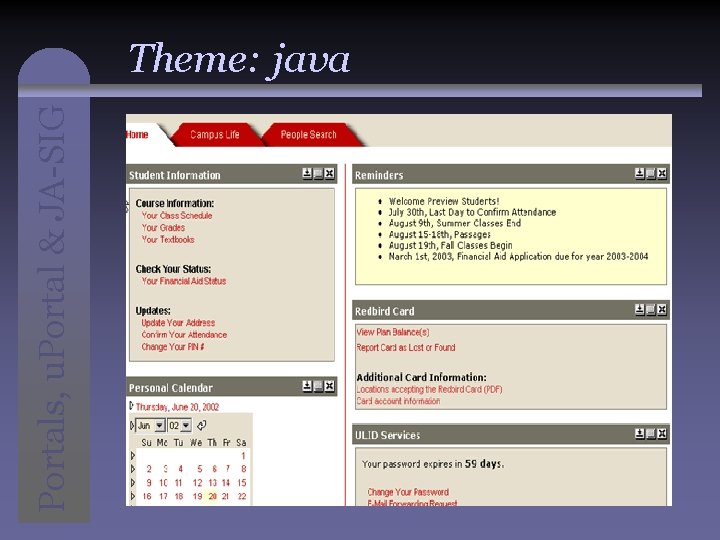
Task: Click the Thursday, June 20, 2002 date link
Action: tap(177, 407)
